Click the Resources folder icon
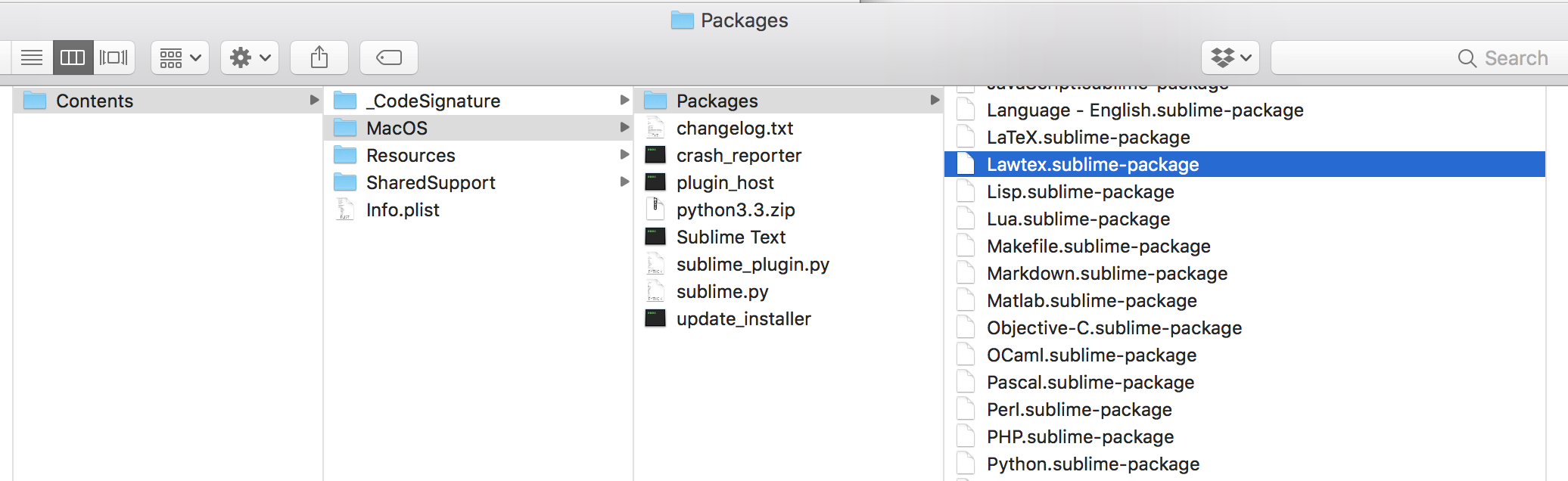 point(345,155)
